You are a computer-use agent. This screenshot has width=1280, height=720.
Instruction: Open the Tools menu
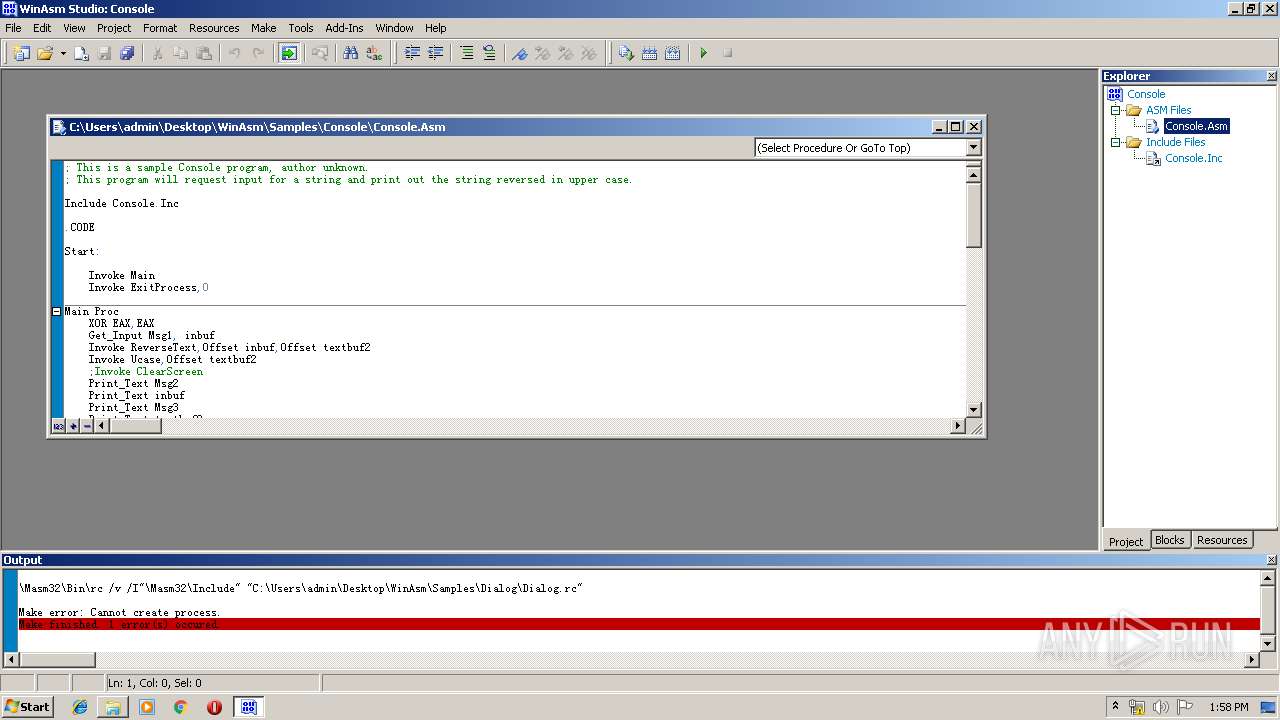(301, 28)
